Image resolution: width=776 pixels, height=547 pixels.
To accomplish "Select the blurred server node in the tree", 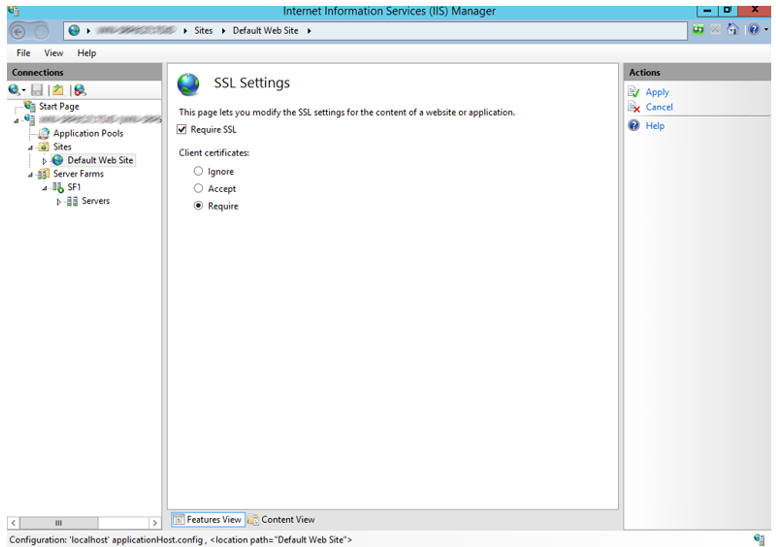I will (x=100, y=119).
